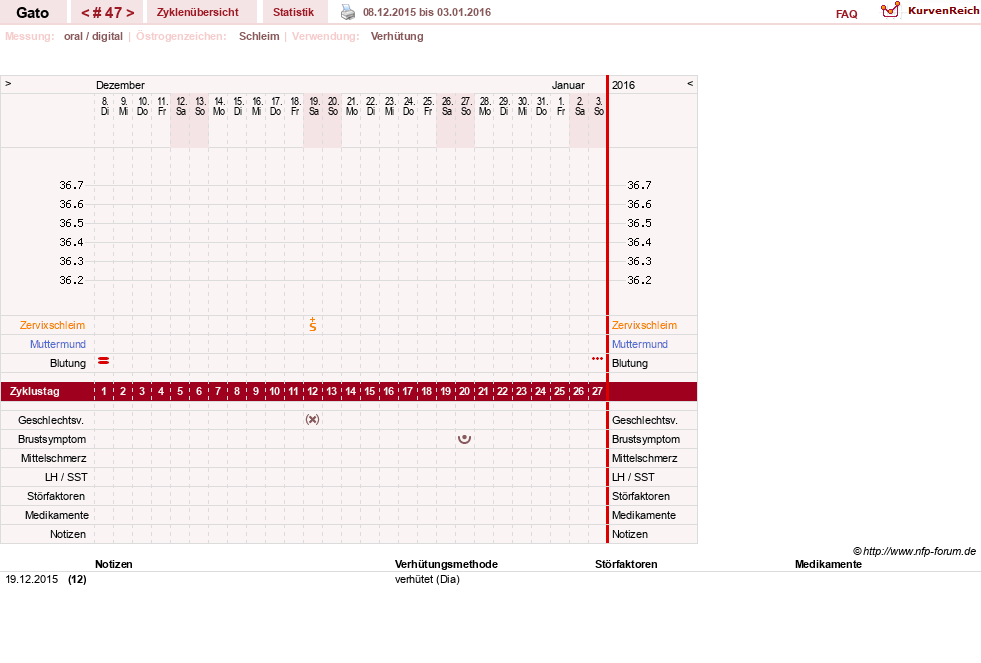The height and width of the screenshot is (663, 981).
Task: Open the Statistik tab
Action: tap(293, 13)
